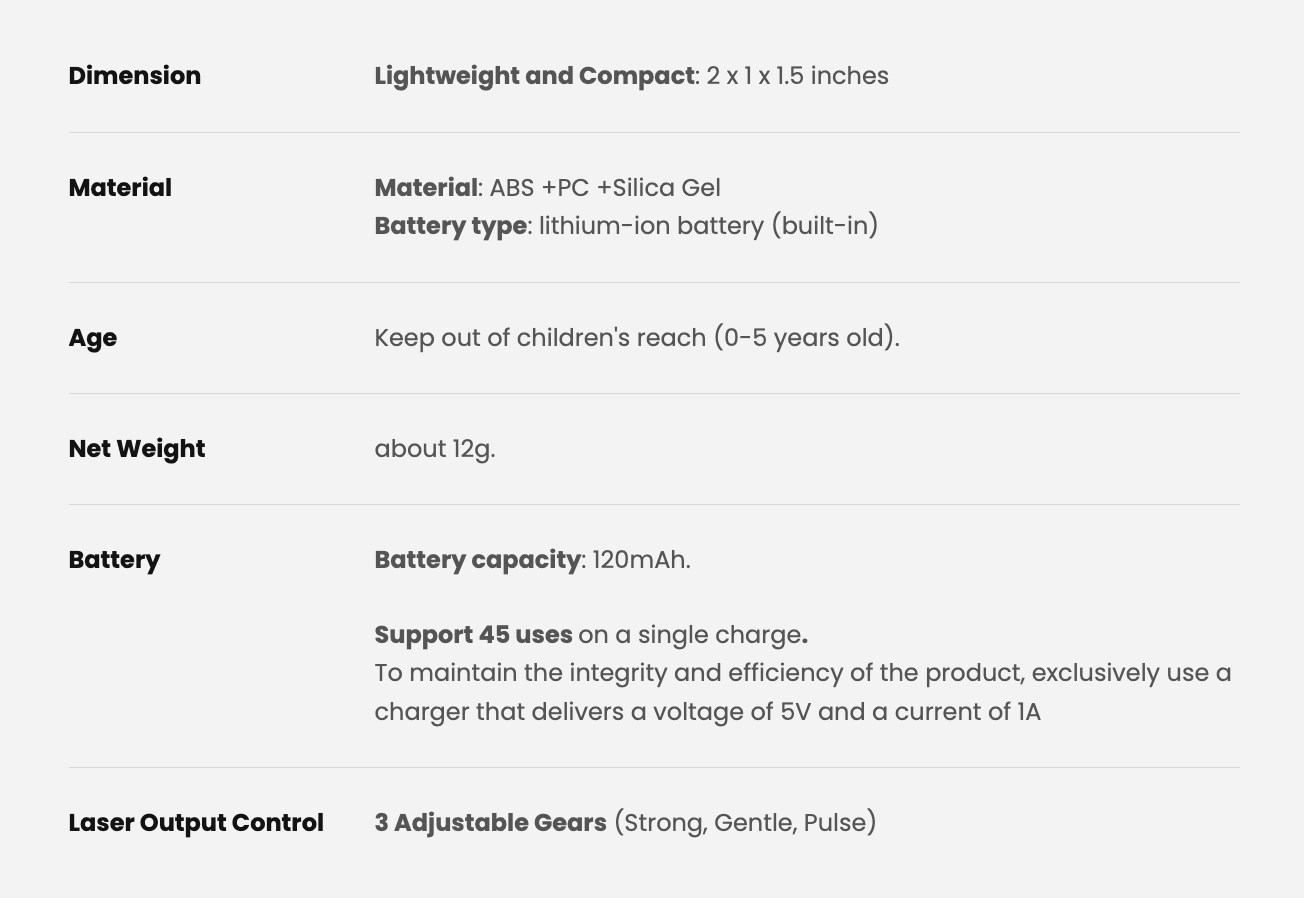Viewport: 1304px width, 898px height.
Task: Click the 'voltage of 5V' charger line
Action: (707, 712)
